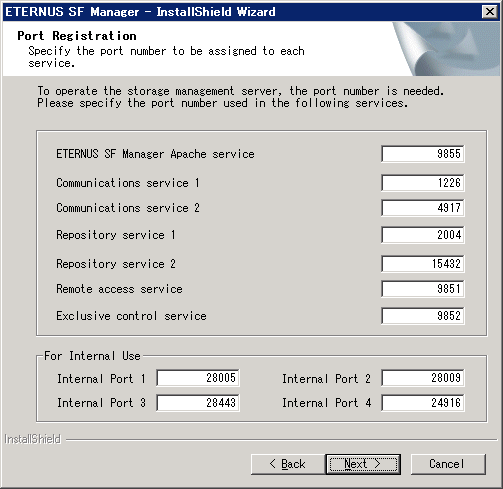
Task: Go to the next wizard step
Action: pos(363,464)
